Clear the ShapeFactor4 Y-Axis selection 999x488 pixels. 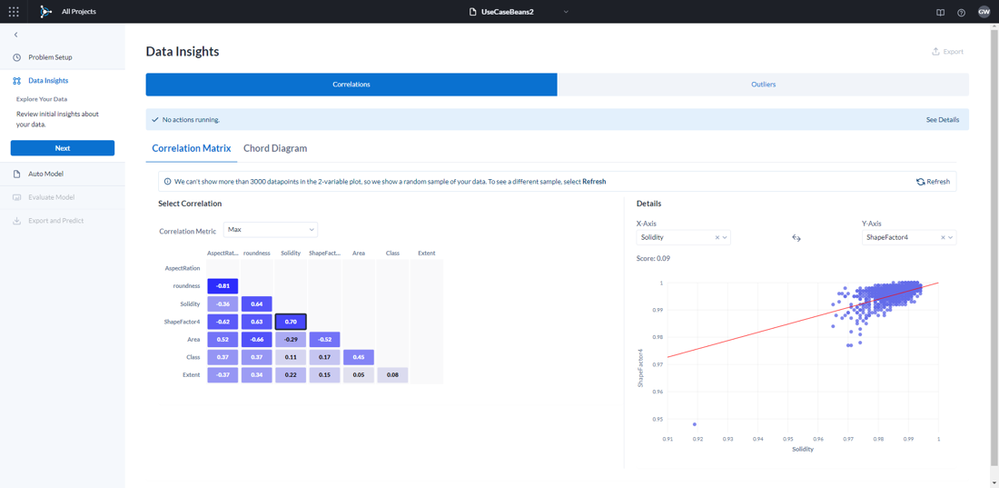942,237
